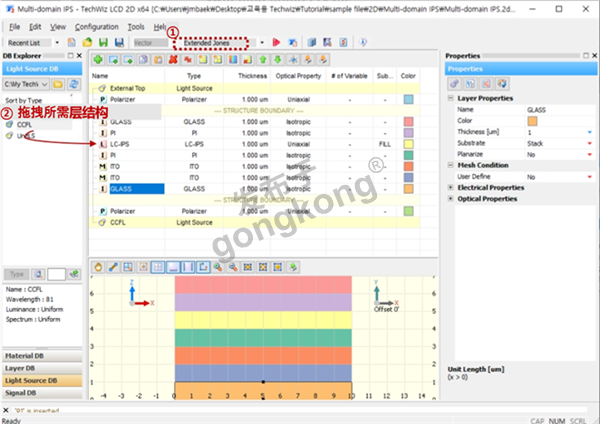Toggle the axis display button in view toolbar
The height and width of the screenshot is (424, 600).
click(203, 267)
